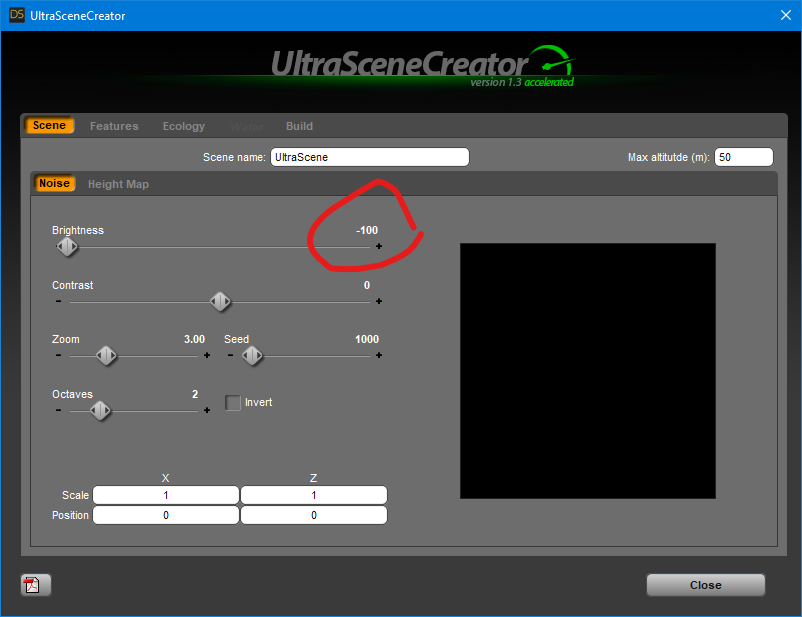Screen dimensions: 802x617
Task: Switch to the Scene tab
Action: [49, 125]
